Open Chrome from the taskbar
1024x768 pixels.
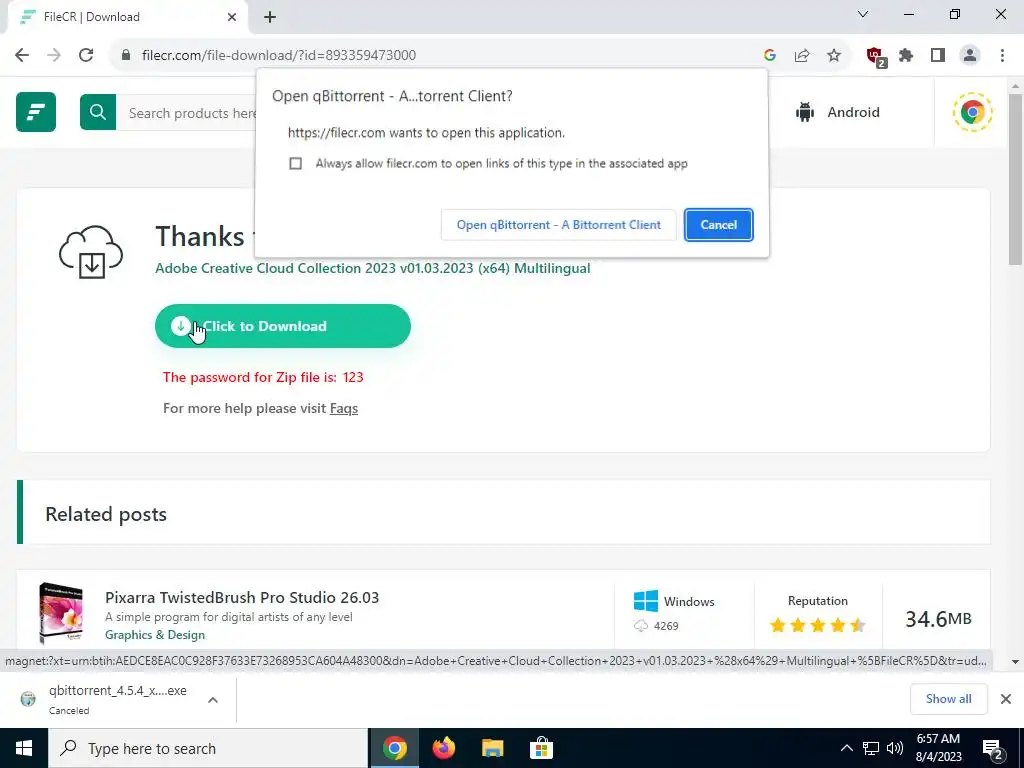[394, 748]
